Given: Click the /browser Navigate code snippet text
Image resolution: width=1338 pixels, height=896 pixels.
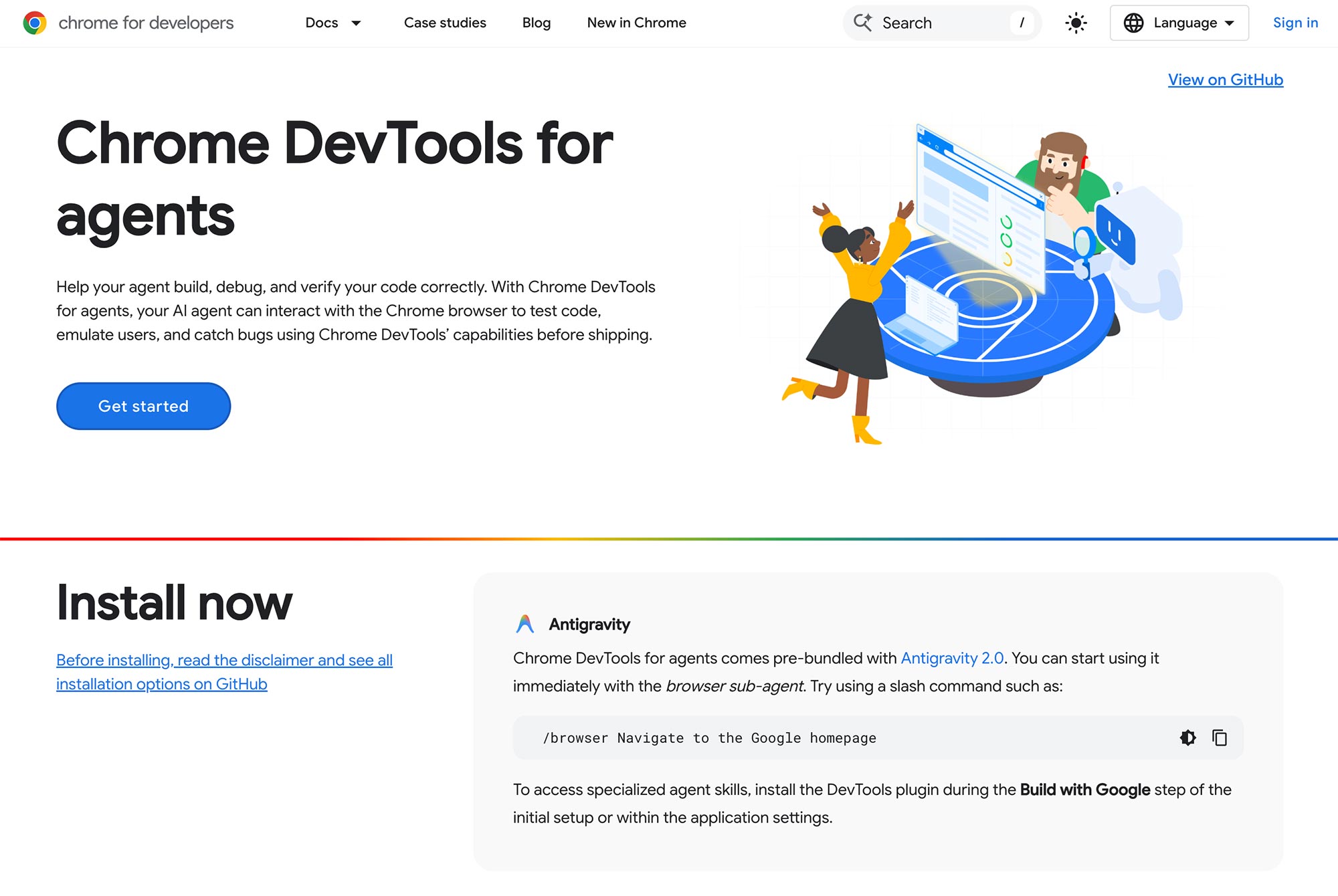Looking at the screenshot, I should click(709, 738).
